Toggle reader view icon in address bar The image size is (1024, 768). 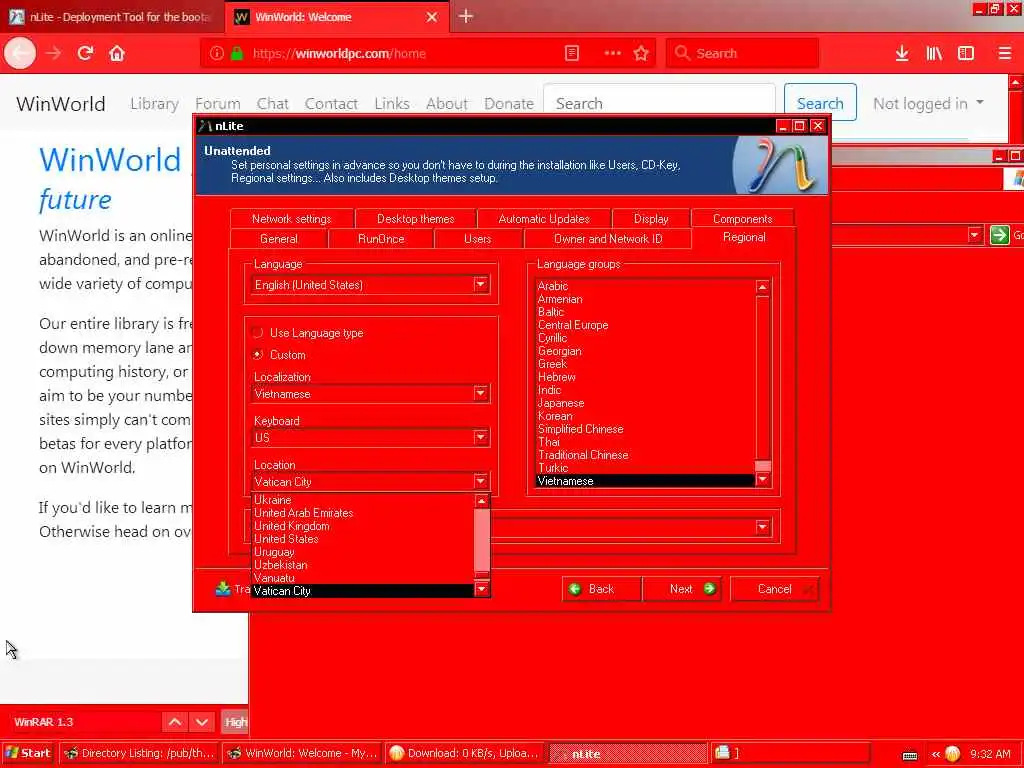pyautogui.click(x=571, y=53)
